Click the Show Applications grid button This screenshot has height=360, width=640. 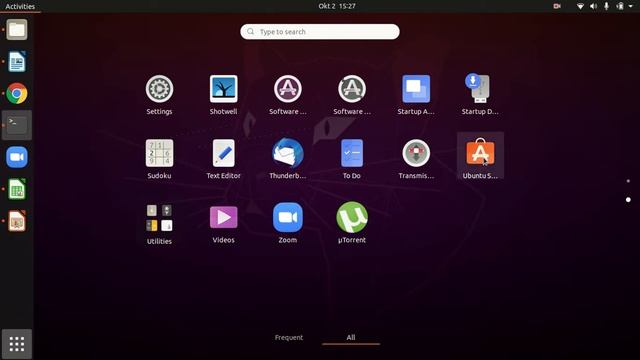[x=17, y=344]
